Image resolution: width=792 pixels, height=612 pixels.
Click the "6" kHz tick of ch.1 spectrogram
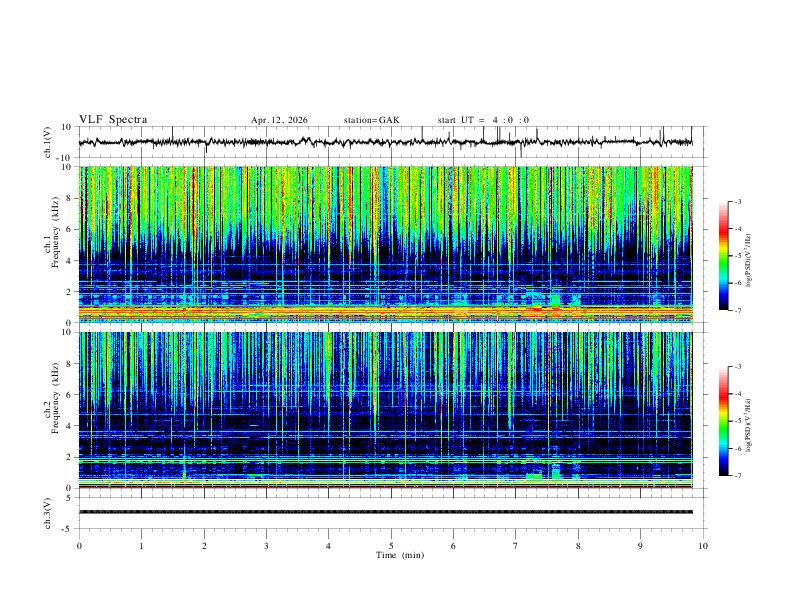click(x=69, y=230)
